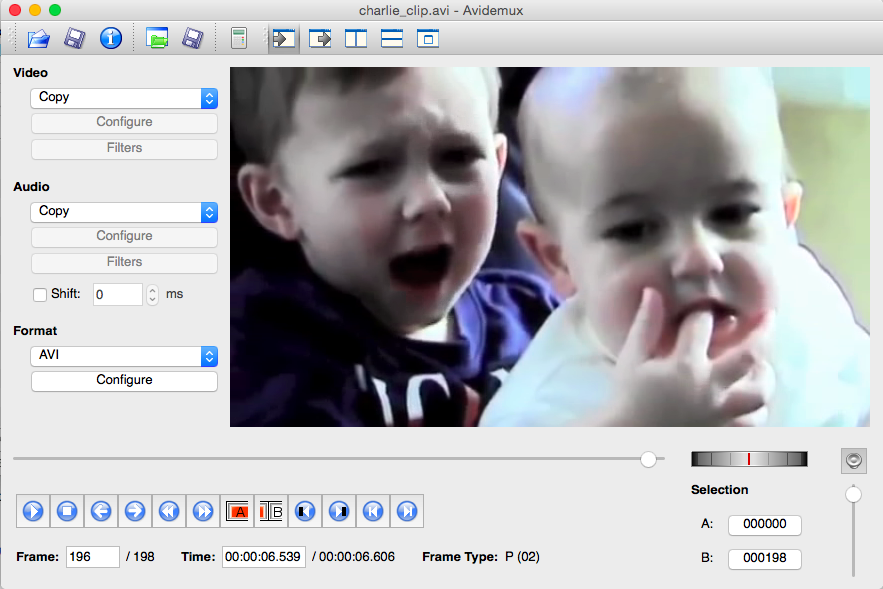Click the Open Video folder icon
883x589 pixels.
(x=38, y=39)
